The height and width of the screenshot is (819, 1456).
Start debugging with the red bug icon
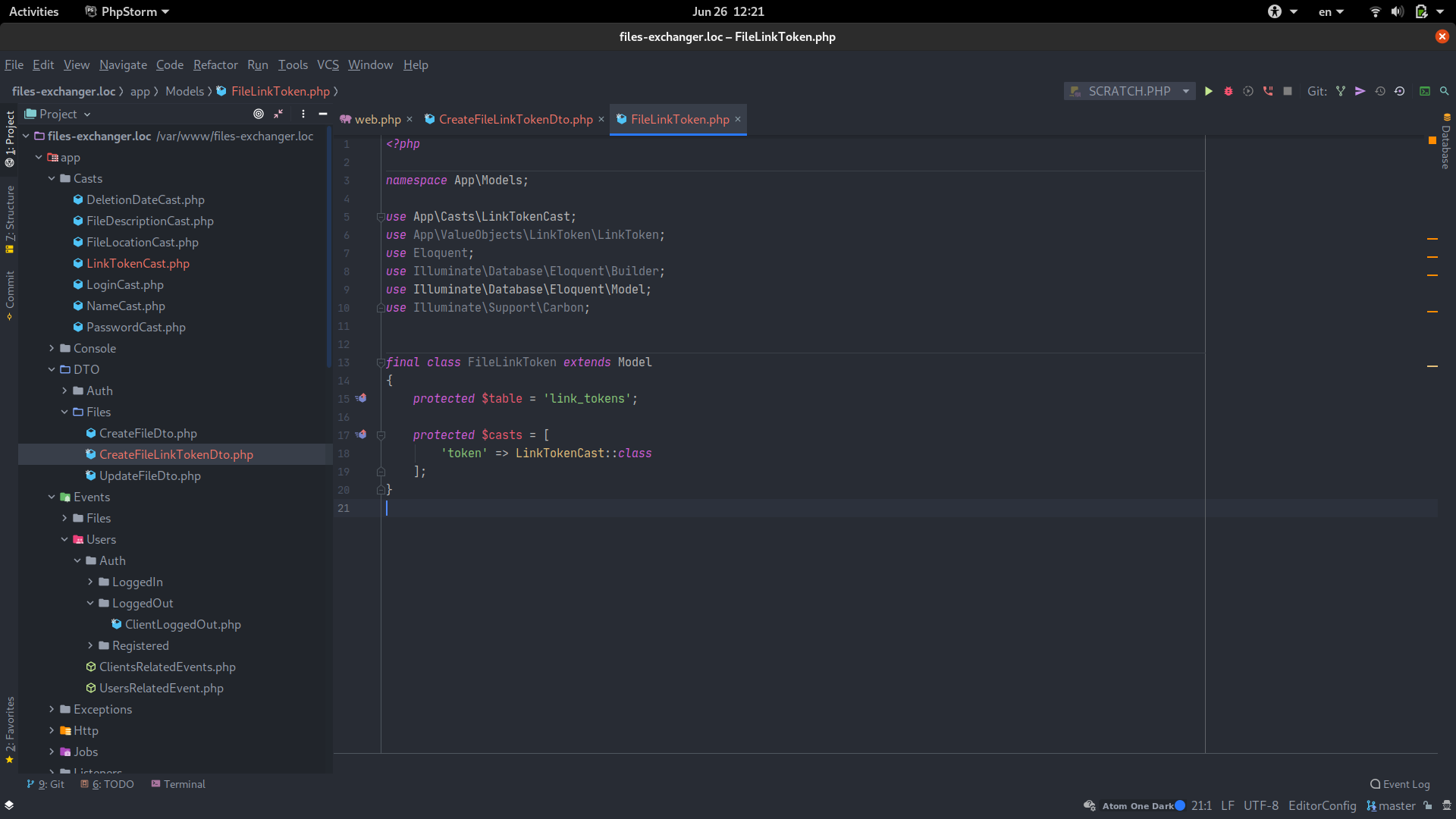[1228, 91]
